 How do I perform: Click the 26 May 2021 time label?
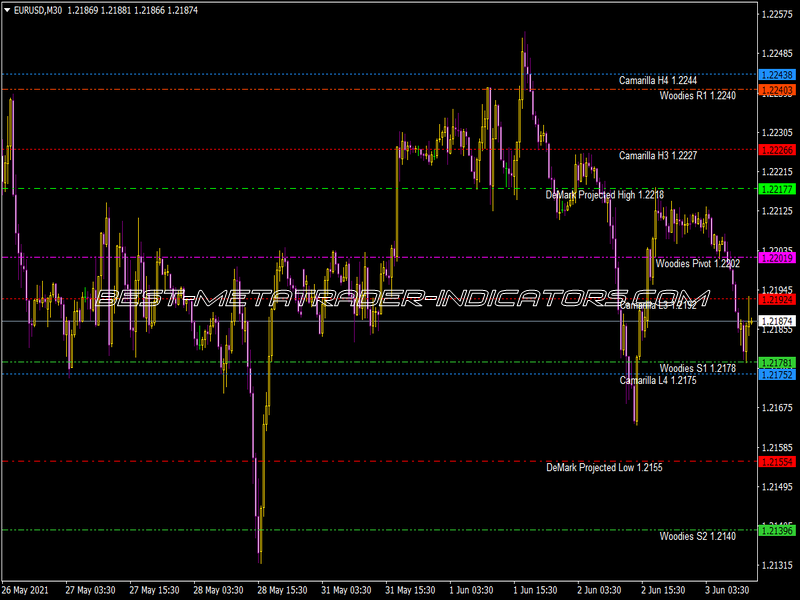26,590
